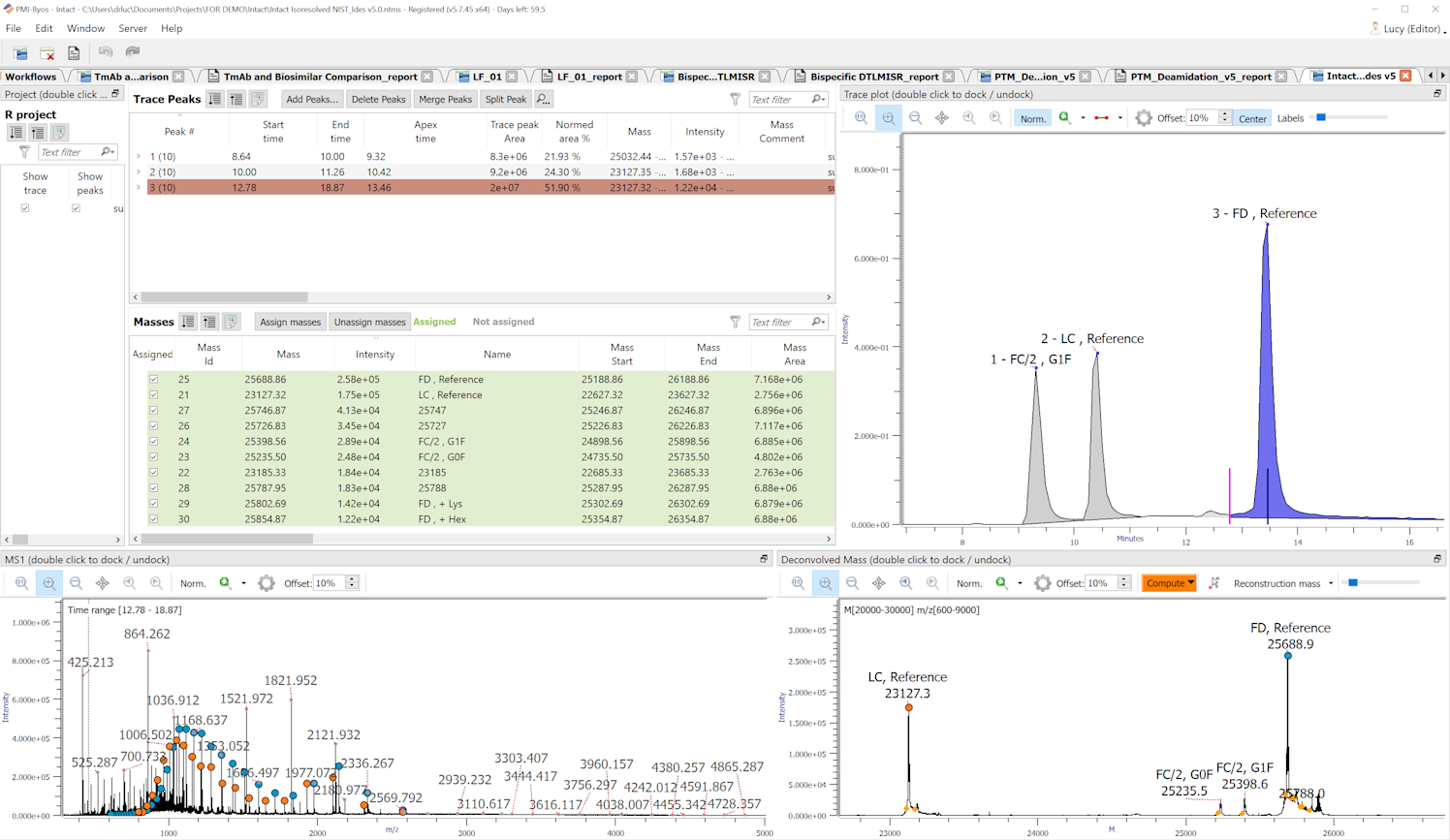Image resolution: width=1450 pixels, height=840 pixels.
Task: Click the pan crosshair icon in MS1 toolbar
Action: (x=103, y=583)
